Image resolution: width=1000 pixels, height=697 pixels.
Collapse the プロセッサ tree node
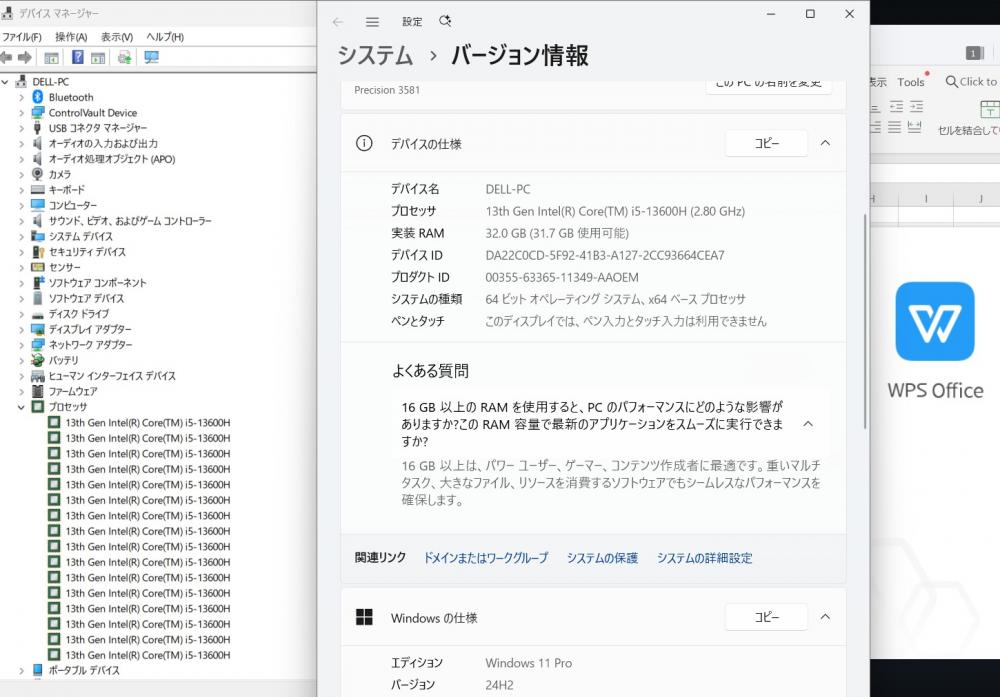pyautogui.click(x=21, y=407)
